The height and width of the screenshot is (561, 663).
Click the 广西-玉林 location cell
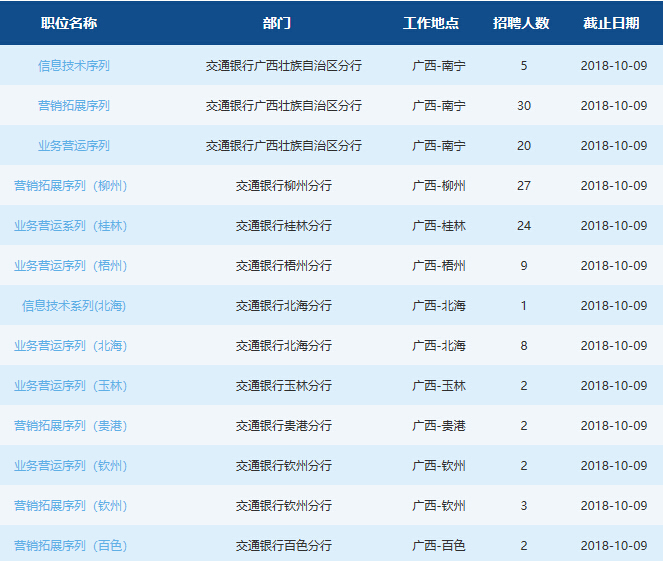[439, 386]
